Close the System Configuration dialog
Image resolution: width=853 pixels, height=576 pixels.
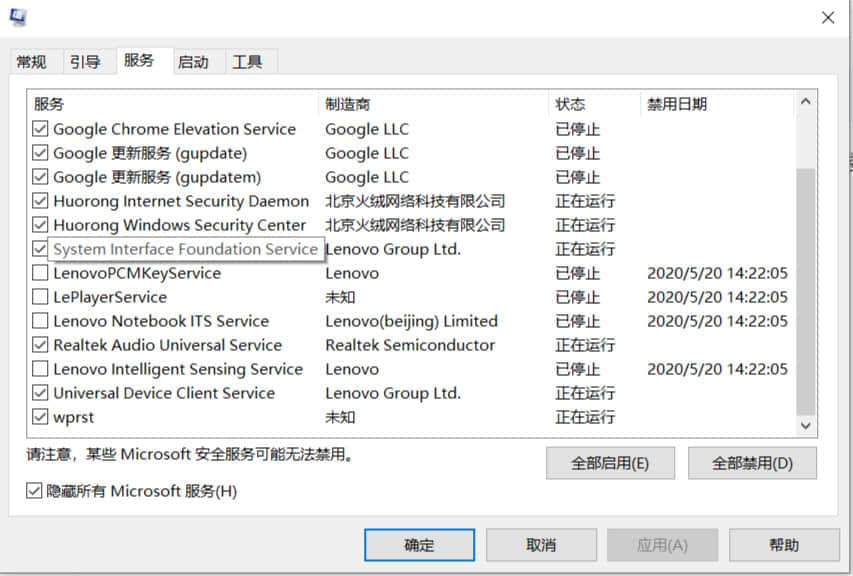(x=828, y=18)
